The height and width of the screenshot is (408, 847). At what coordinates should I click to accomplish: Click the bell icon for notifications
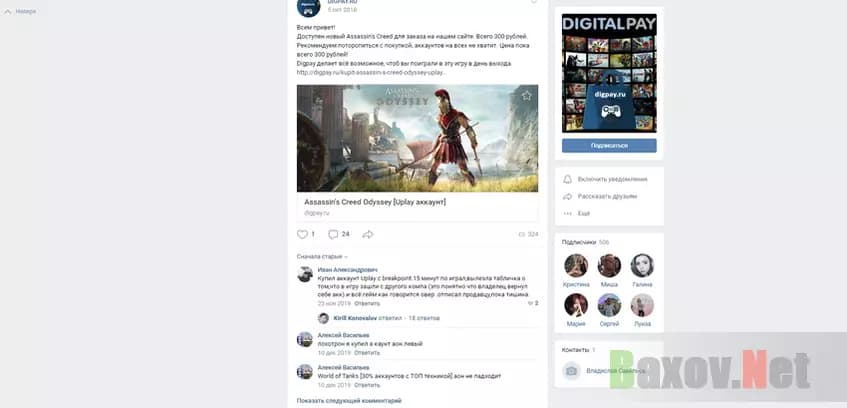pyautogui.click(x=568, y=179)
